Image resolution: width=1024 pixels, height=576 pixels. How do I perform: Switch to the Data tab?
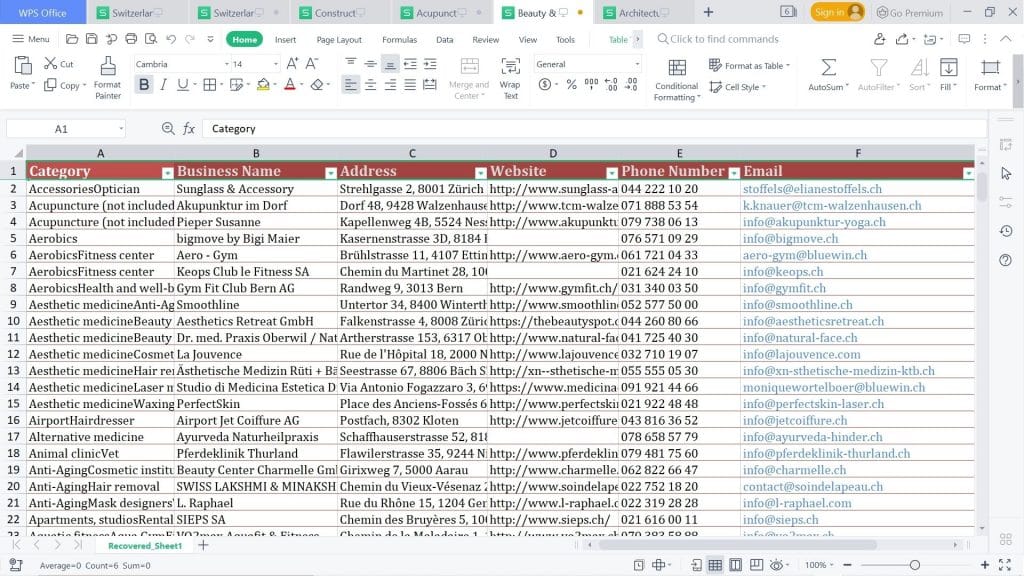click(445, 40)
